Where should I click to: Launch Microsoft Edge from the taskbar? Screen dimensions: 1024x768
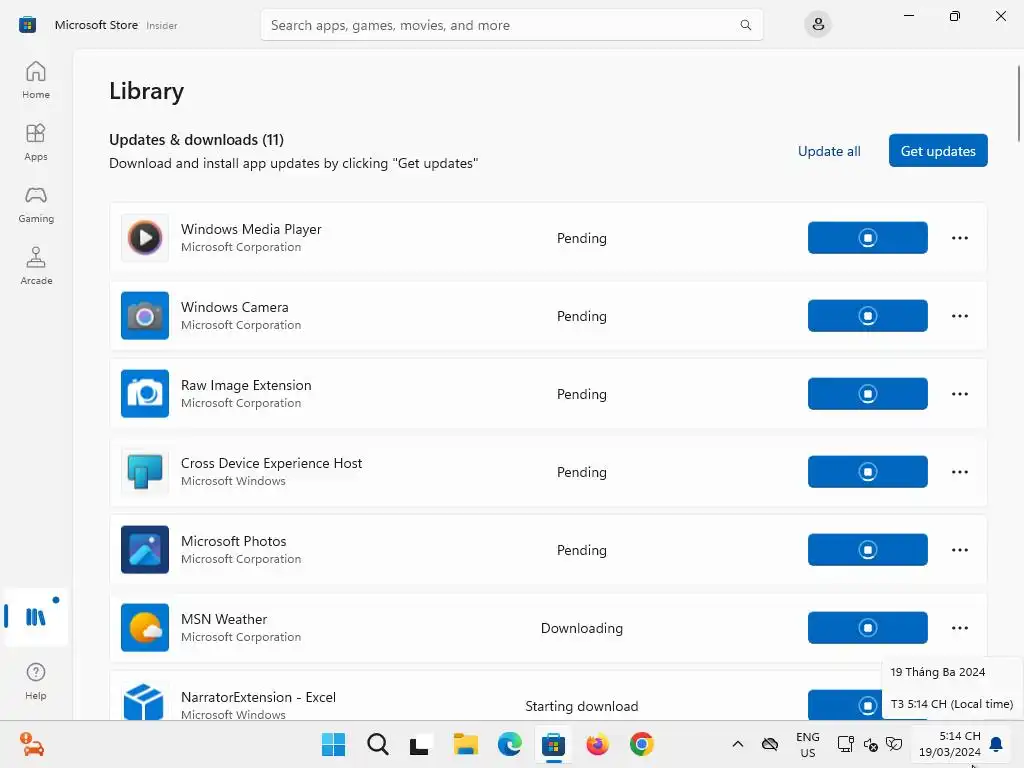coord(509,744)
